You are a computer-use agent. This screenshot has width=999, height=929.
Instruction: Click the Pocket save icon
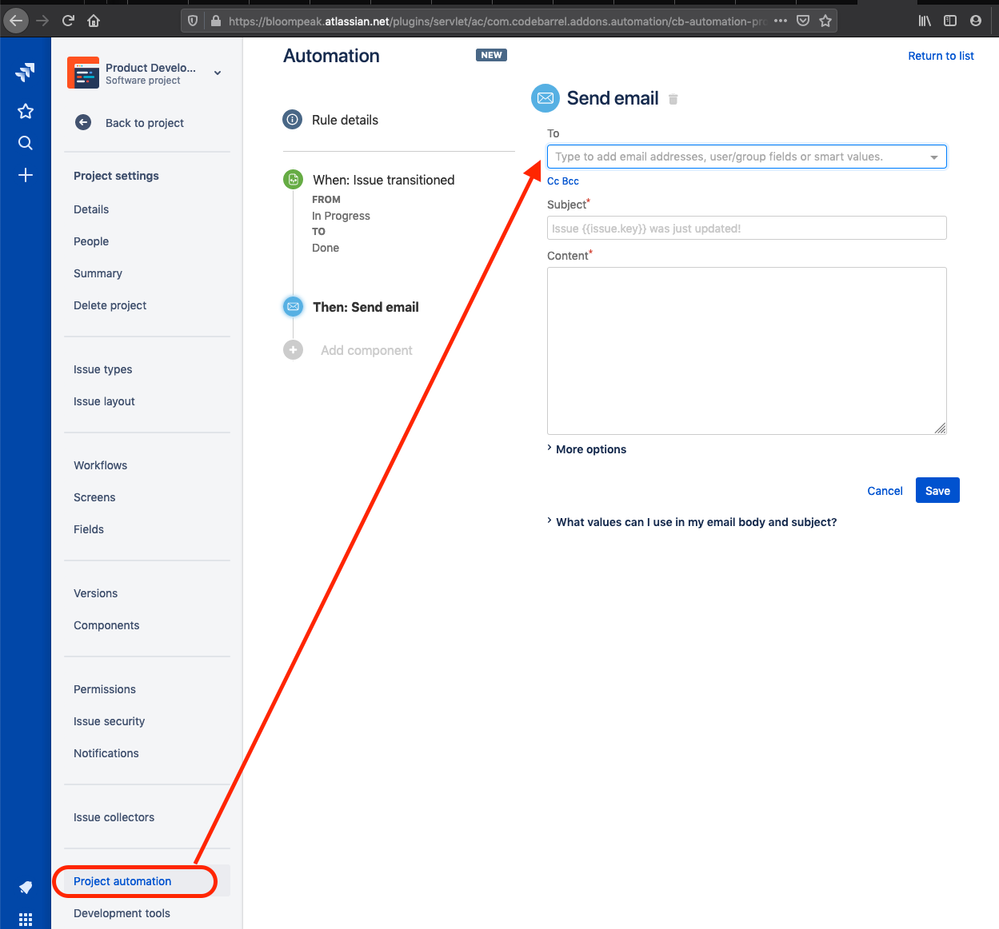[803, 21]
